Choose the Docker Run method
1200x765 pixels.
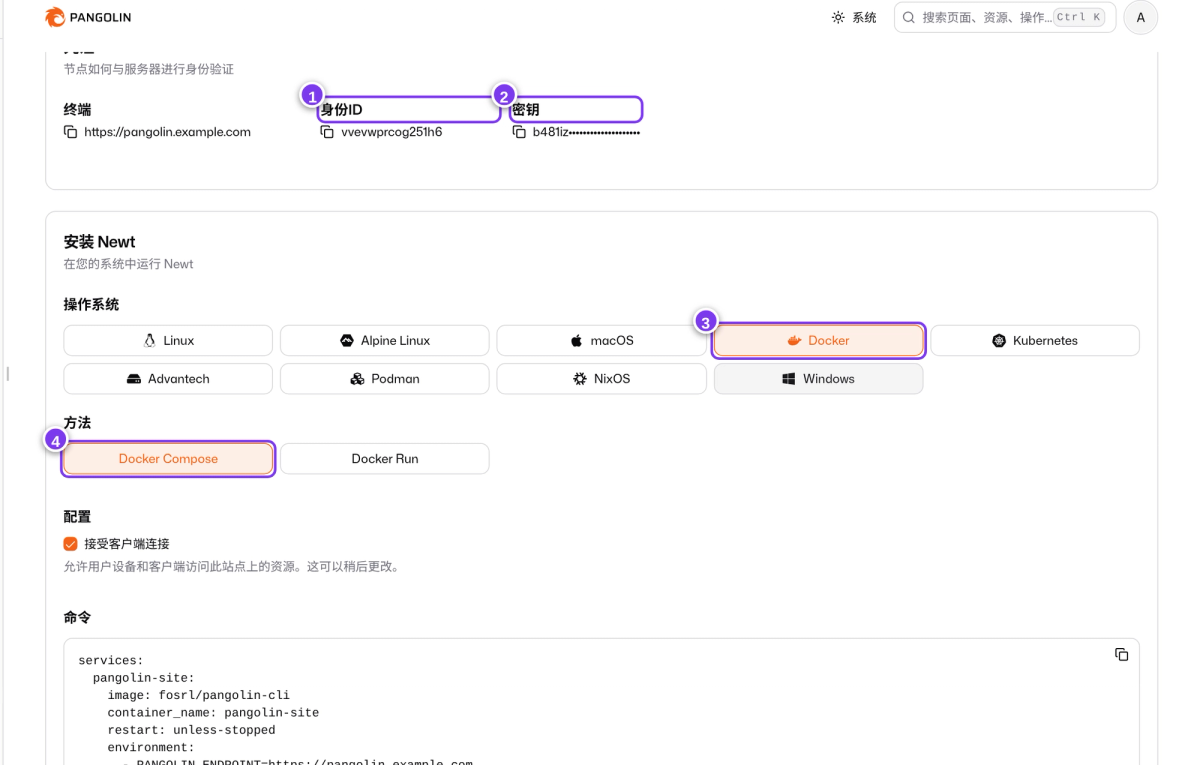[385, 459]
